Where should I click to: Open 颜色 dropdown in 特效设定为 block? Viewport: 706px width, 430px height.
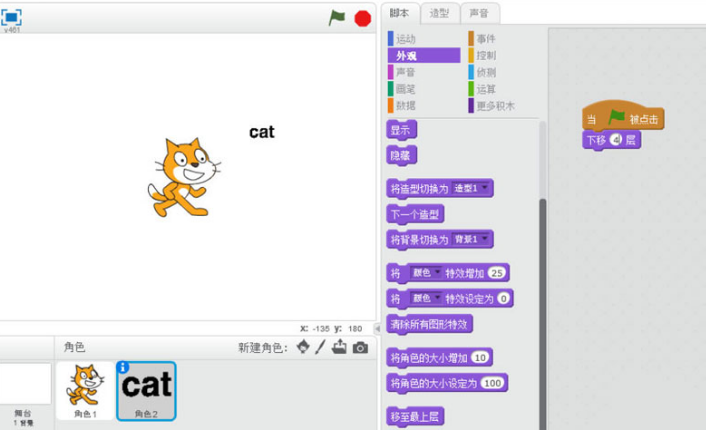(x=425, y=298)
